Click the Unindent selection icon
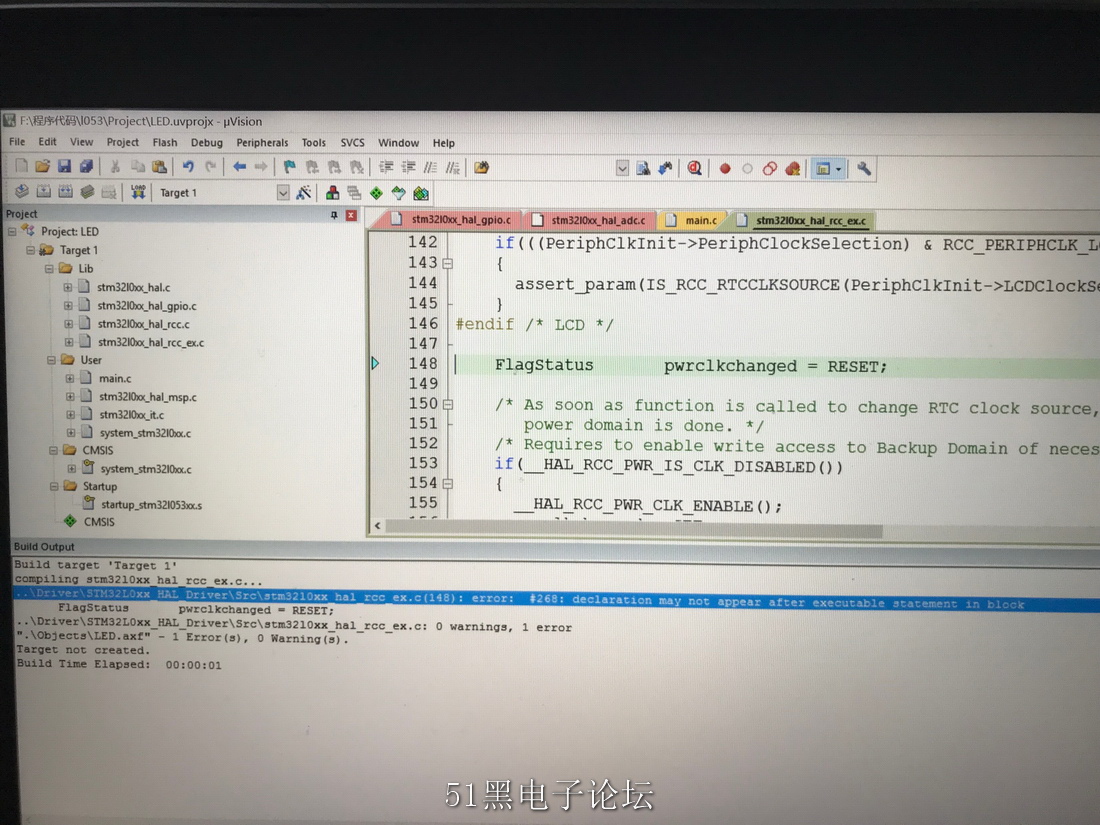The width and height of the screenshot is (1100, 825). [x=408, y=167]
